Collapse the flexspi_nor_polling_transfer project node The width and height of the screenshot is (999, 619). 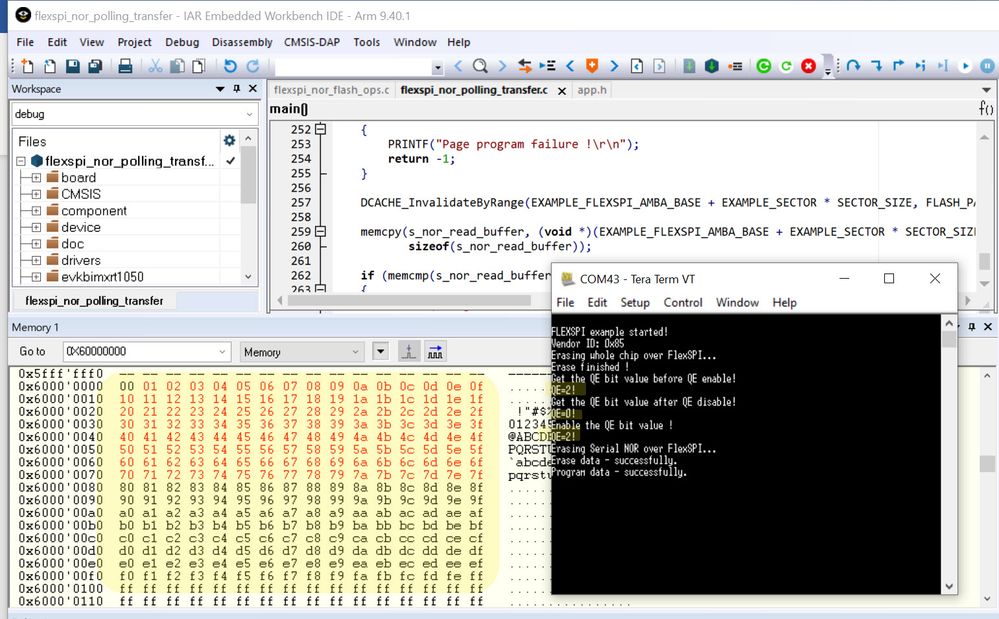coord(21,161)
